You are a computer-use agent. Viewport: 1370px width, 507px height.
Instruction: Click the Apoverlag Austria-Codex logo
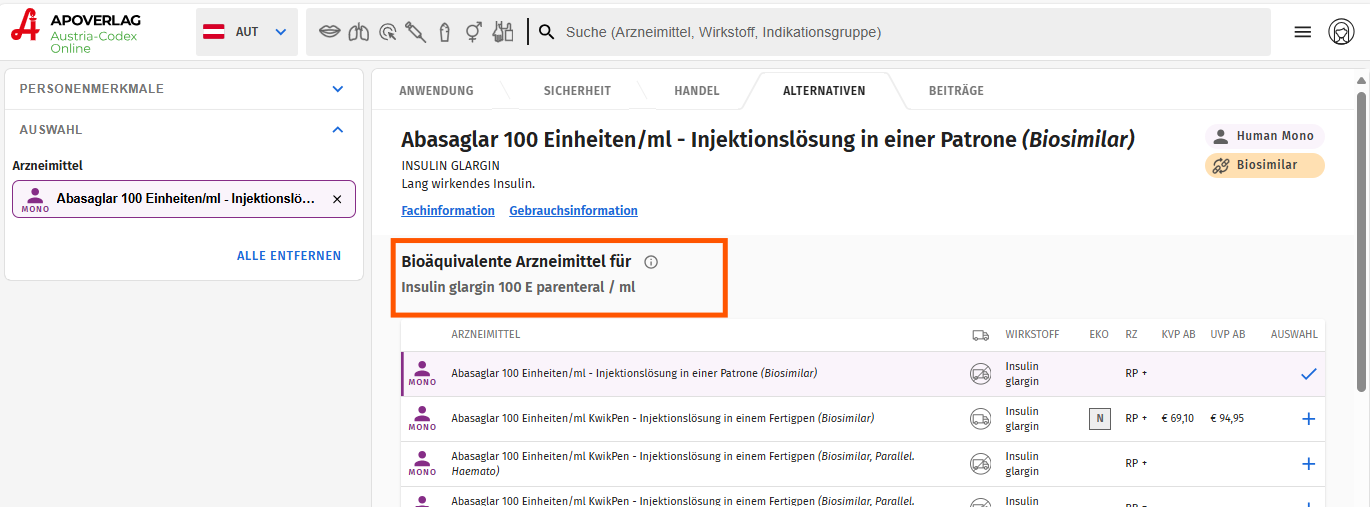(x=76, y=32)
